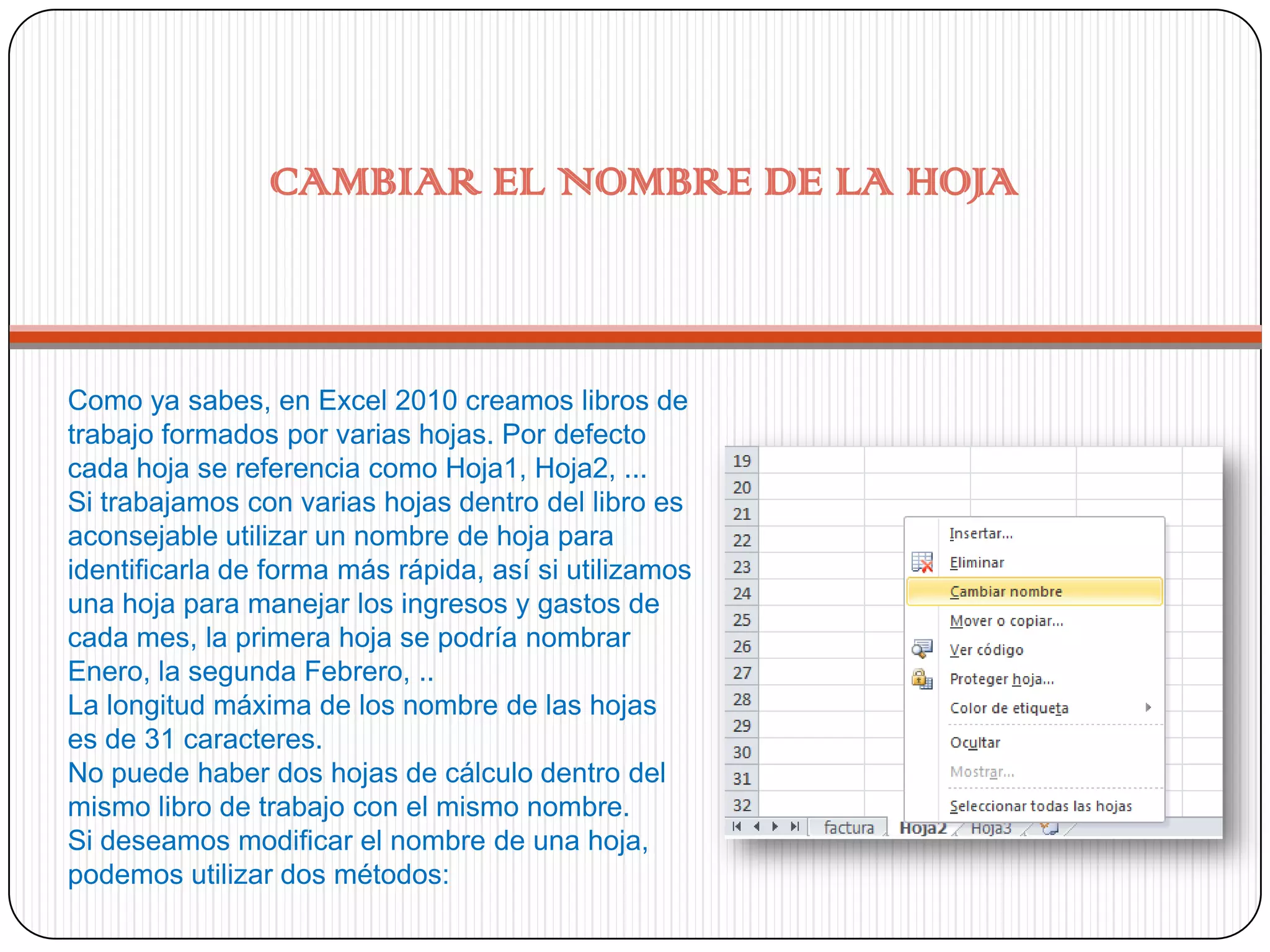This screenshot has width=1270, height=952.
Task: Click the insert new worksheet tab icon
Action: click(1049, 828)
